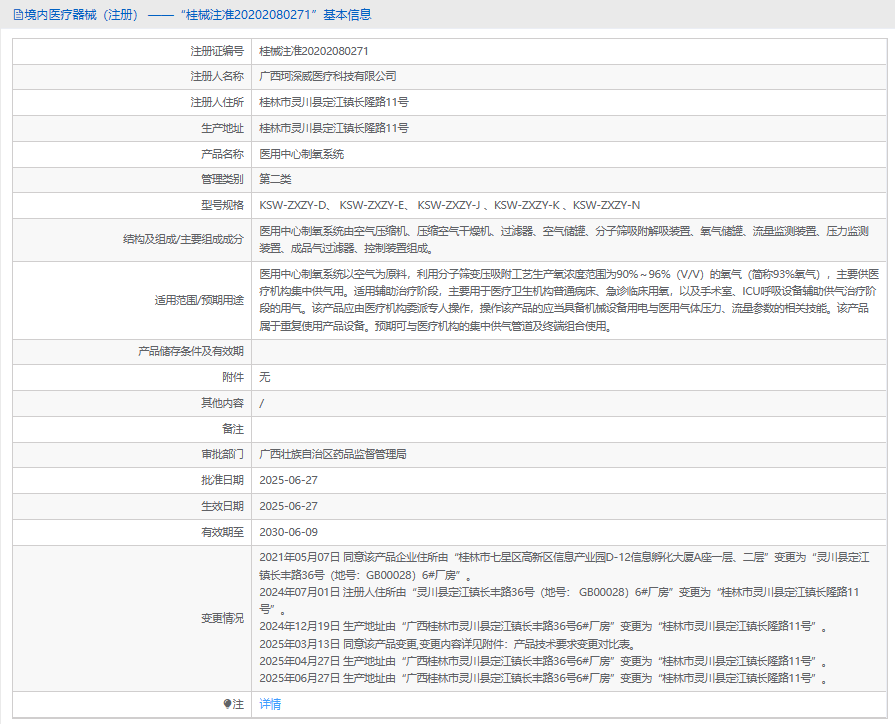Image resolution: width=895 pixels, height=724 pixels.
Task: Click the 注册人住所 address value
Action: click(x=334, y=102)
